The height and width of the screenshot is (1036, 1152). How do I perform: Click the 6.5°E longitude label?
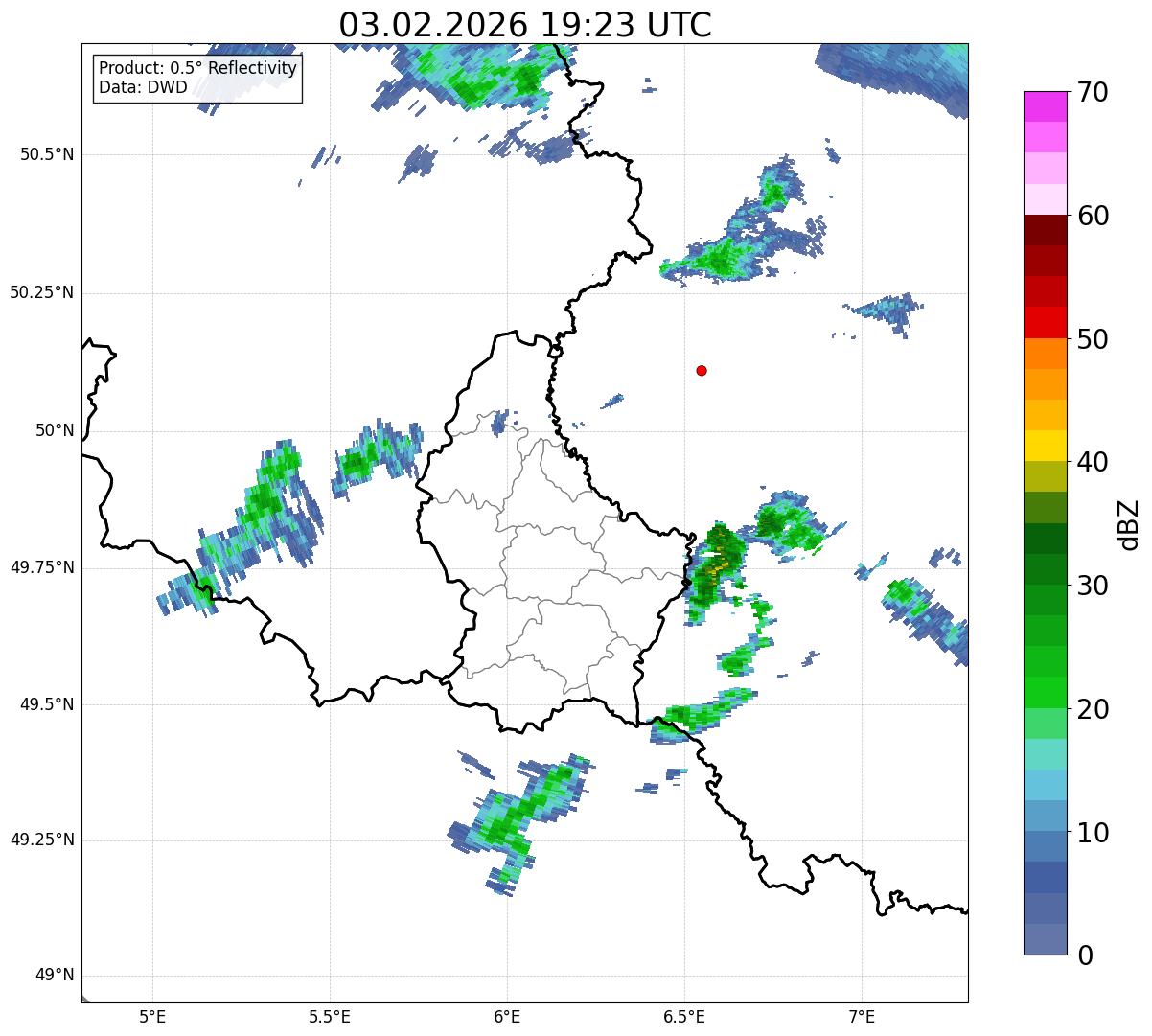pyautogui.click(x=684, y=1016)
